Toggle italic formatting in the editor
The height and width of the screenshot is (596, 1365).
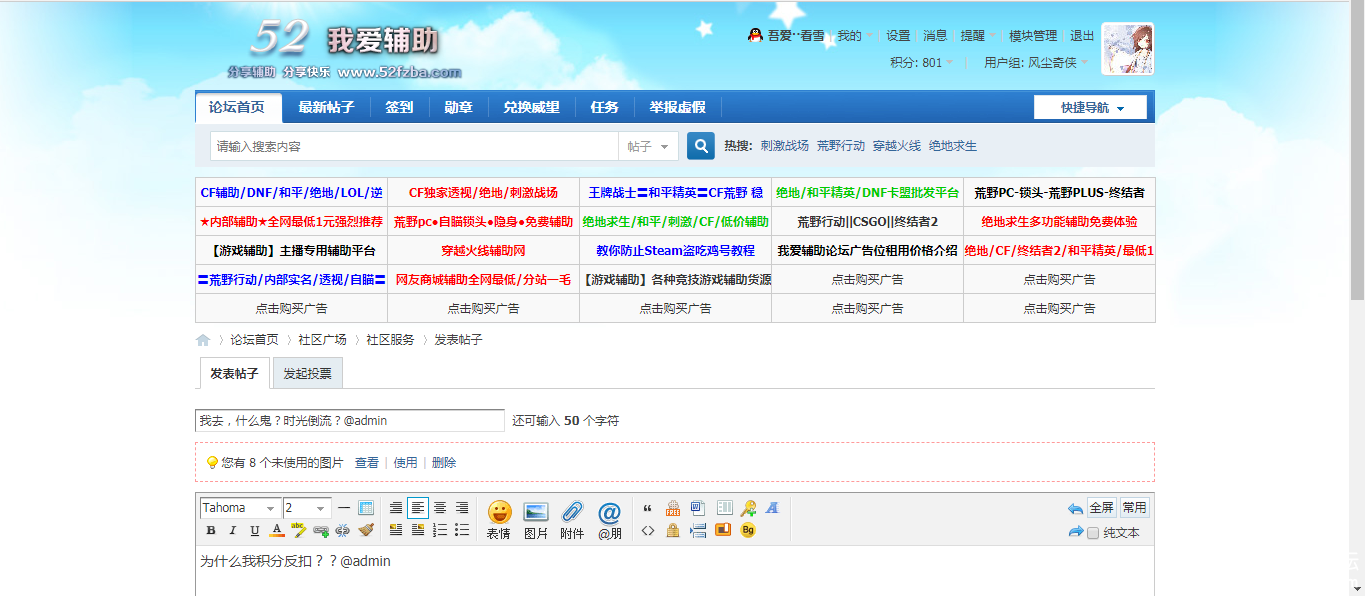(x=233, y=531)
